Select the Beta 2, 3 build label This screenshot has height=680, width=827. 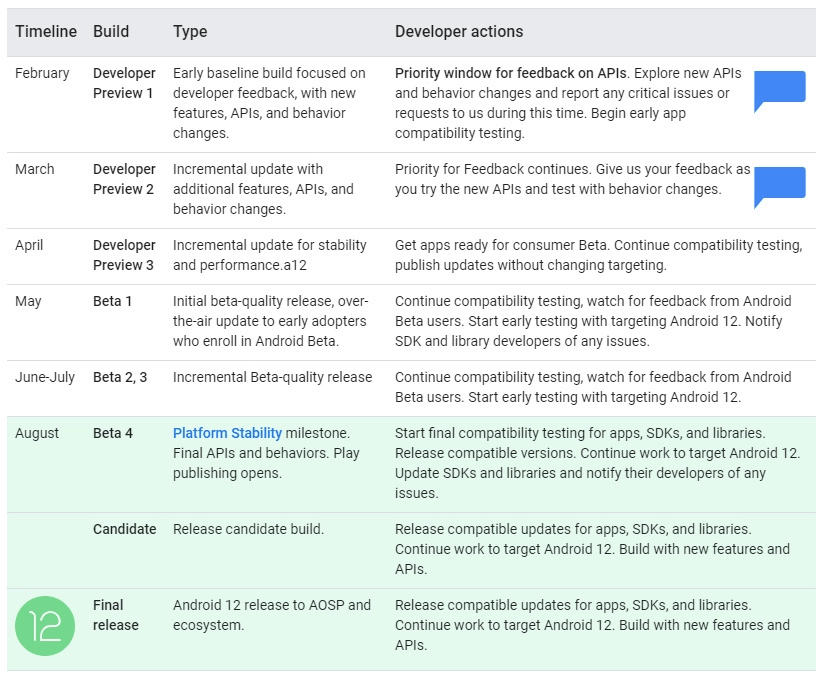[120, 377]
